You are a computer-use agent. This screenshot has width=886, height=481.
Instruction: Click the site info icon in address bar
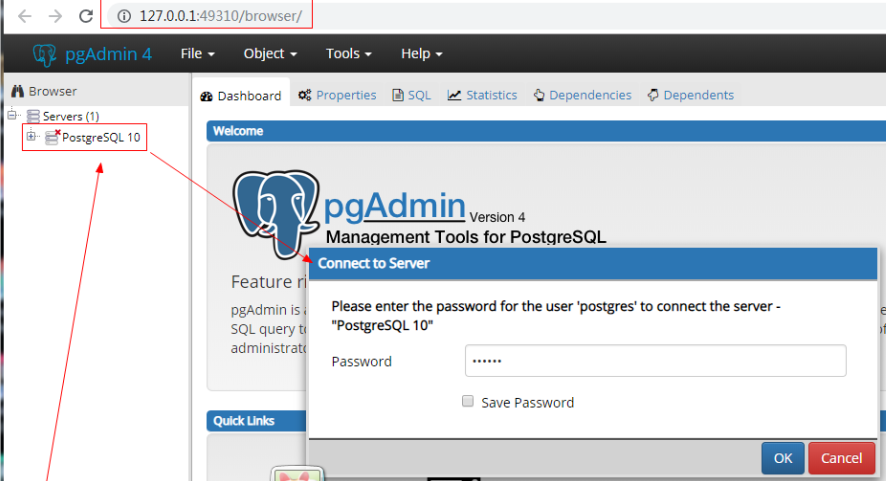(x=124, y=16)
